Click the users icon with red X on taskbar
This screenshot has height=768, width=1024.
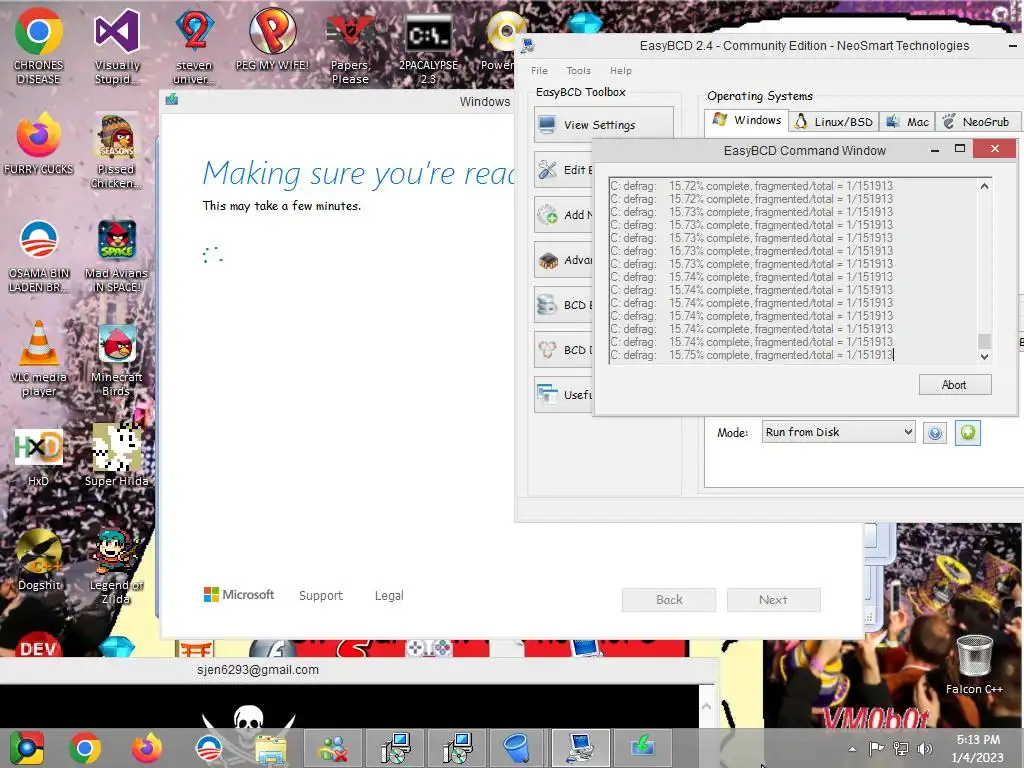(333, 748)
